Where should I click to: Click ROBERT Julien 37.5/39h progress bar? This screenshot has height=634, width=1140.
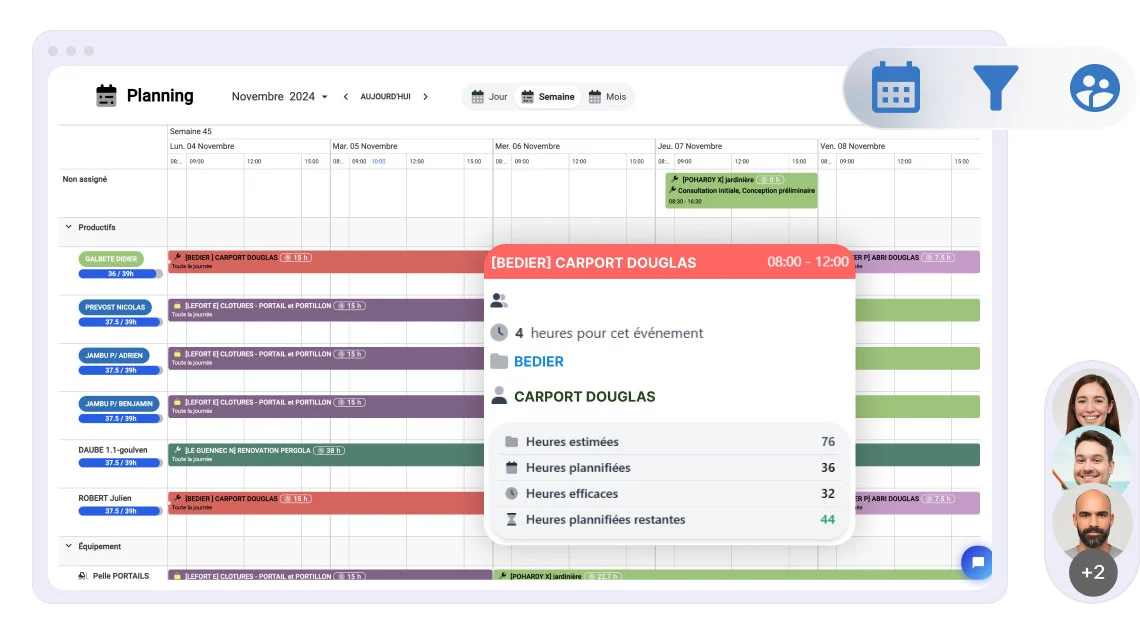click(x=121, y=511)
